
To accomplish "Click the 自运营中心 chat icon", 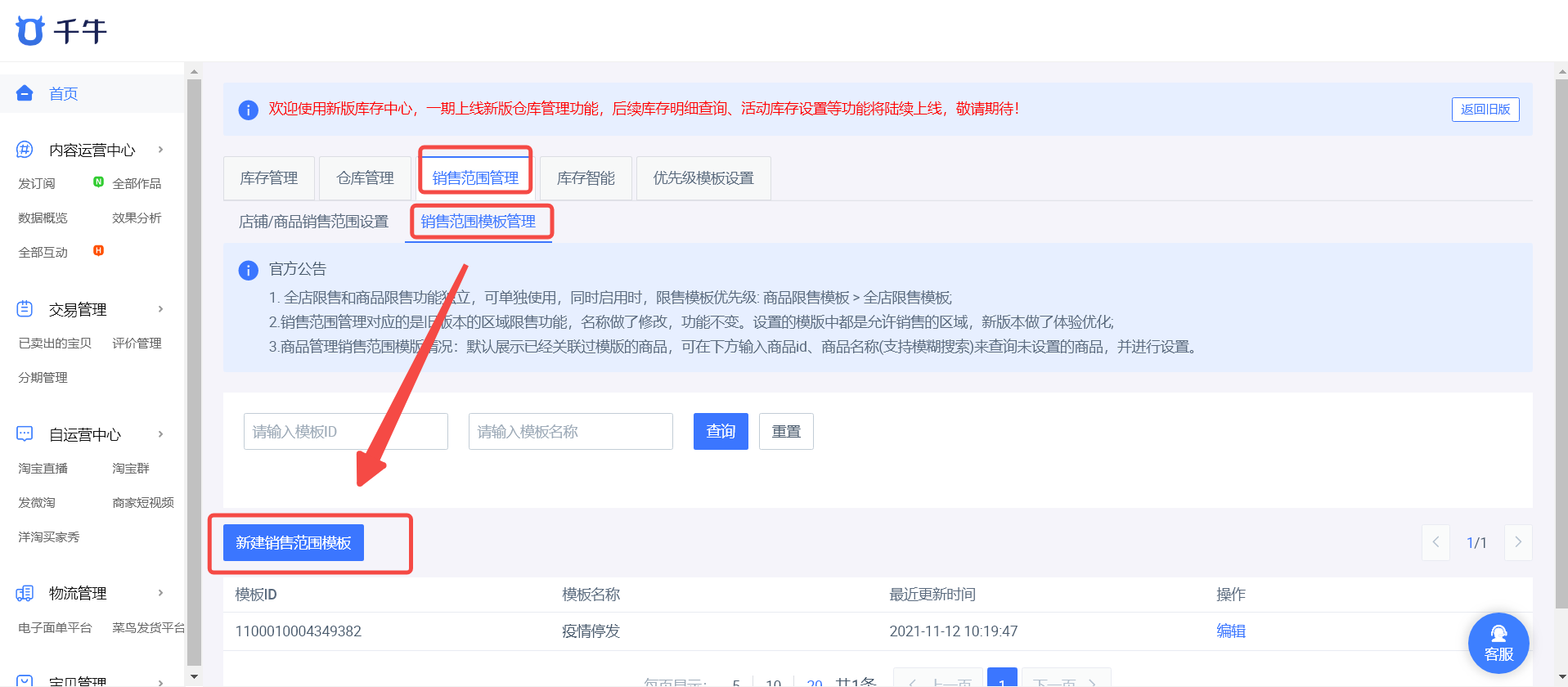I will click(x=25, y=434).
